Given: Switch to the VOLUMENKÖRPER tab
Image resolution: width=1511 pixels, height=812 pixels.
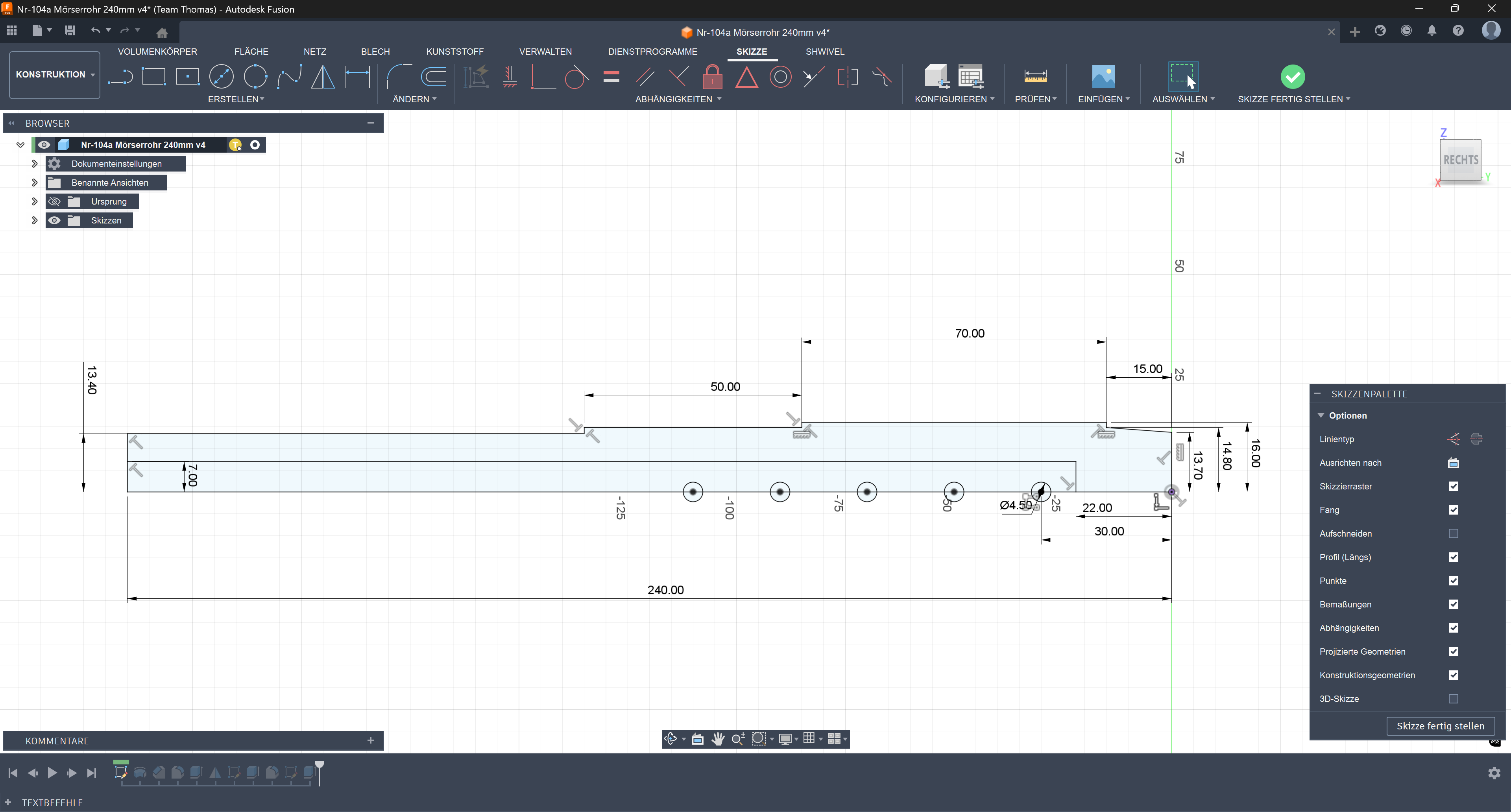Looking at the screenshot, I should coord(157,52).
